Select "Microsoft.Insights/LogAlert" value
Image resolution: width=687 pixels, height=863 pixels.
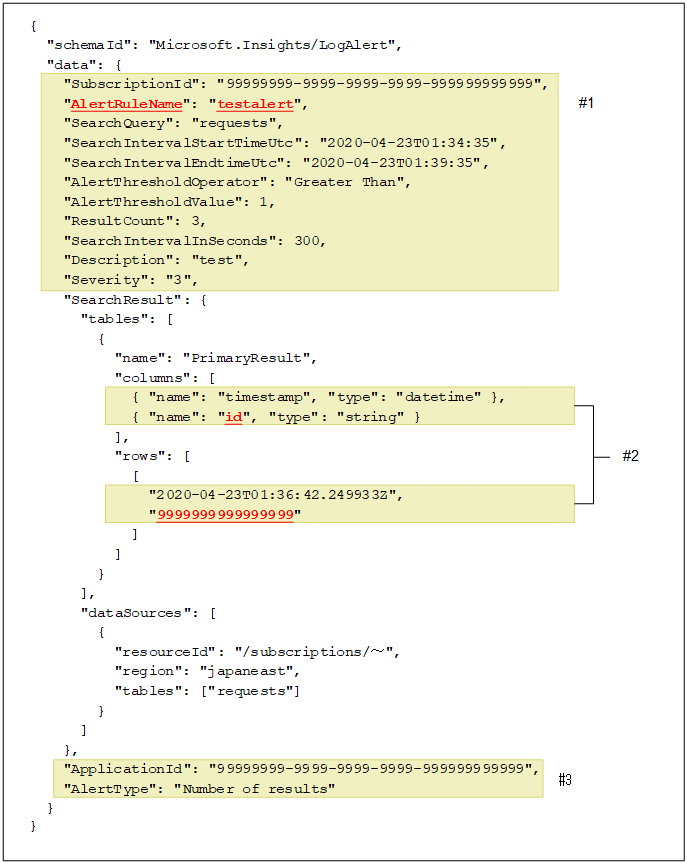271,45
